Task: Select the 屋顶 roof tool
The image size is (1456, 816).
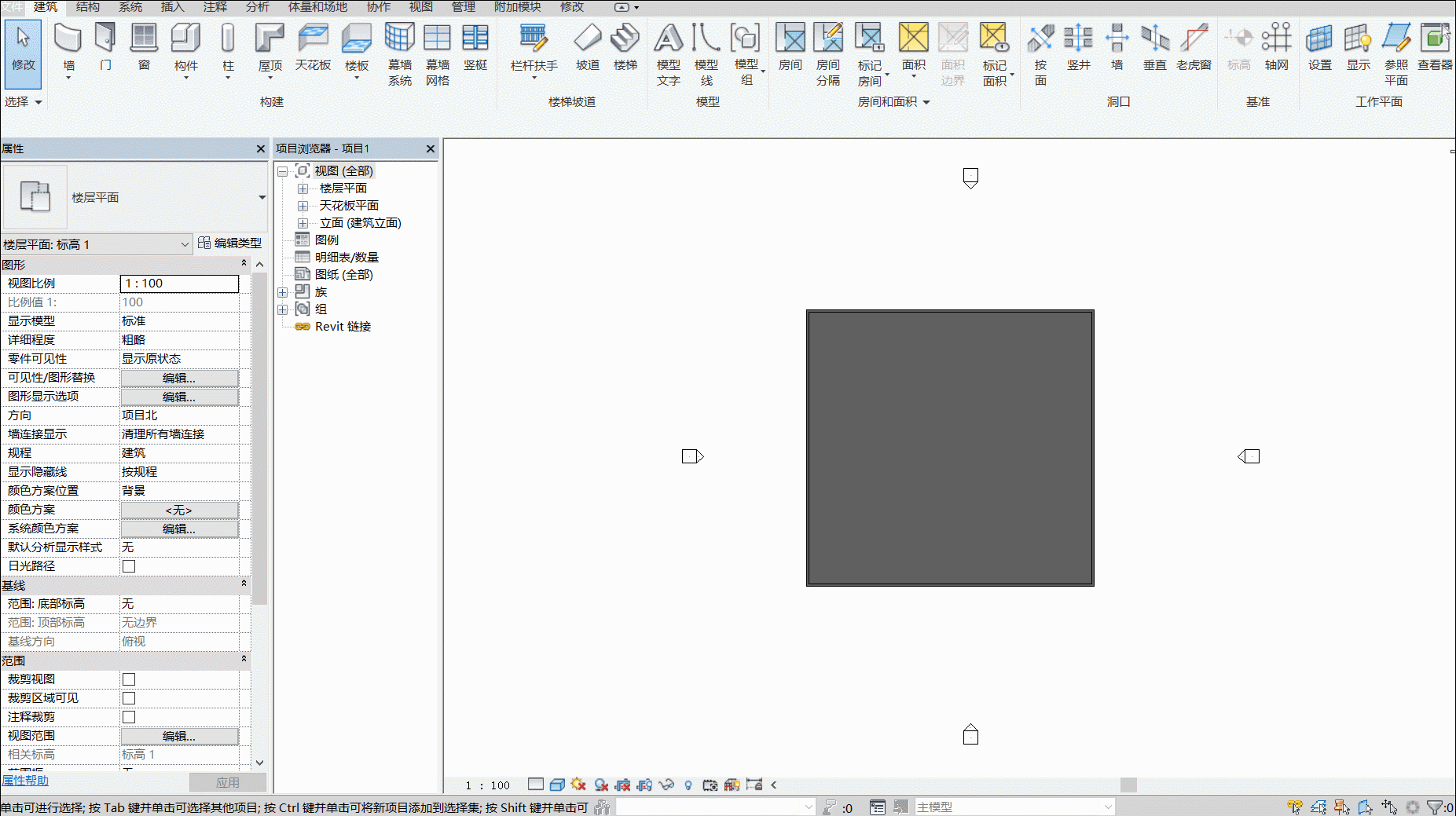Action: (270, 49)
